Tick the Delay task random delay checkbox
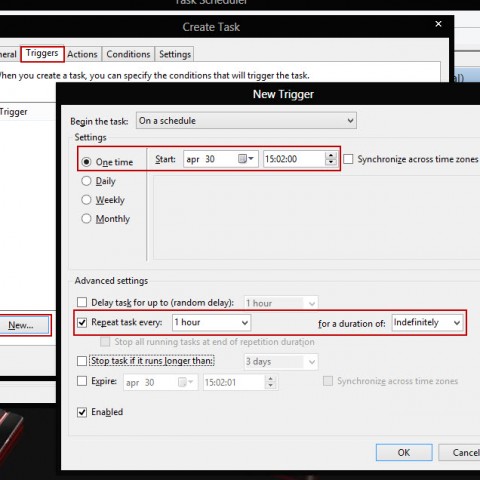This screenshot has width=480, height=480. [82, 302]
